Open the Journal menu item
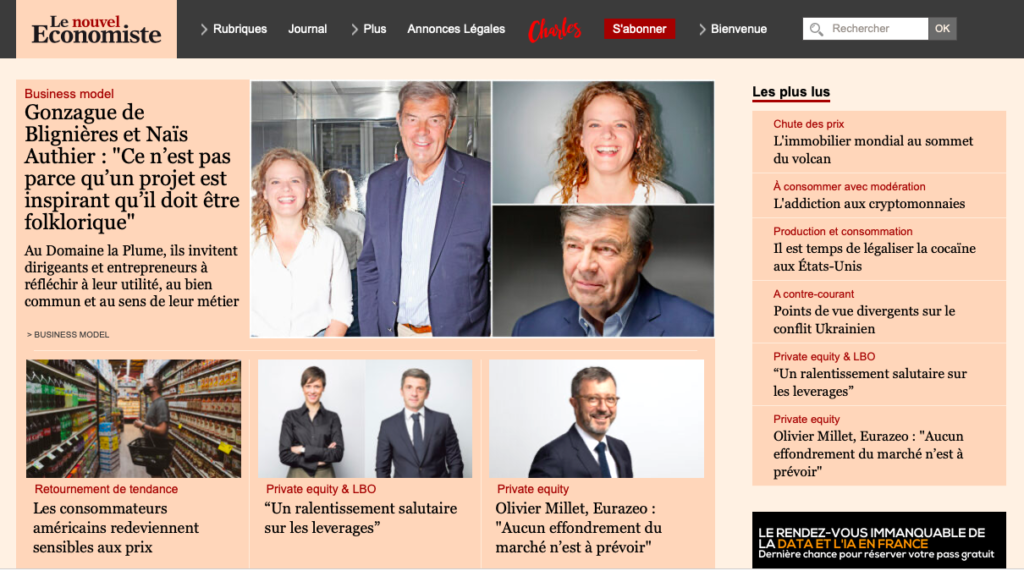The height and width of the screenshot is (571, 1024). click(308, 29)
